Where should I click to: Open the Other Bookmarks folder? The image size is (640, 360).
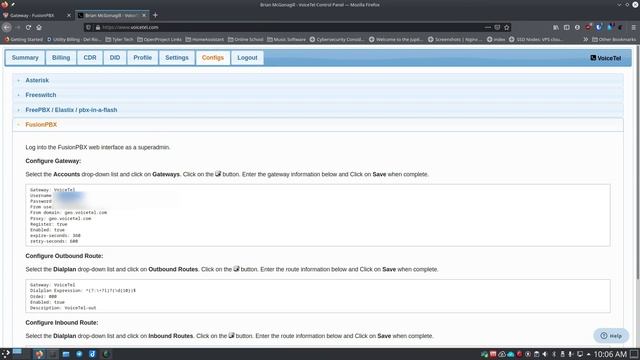coord(614,39)
